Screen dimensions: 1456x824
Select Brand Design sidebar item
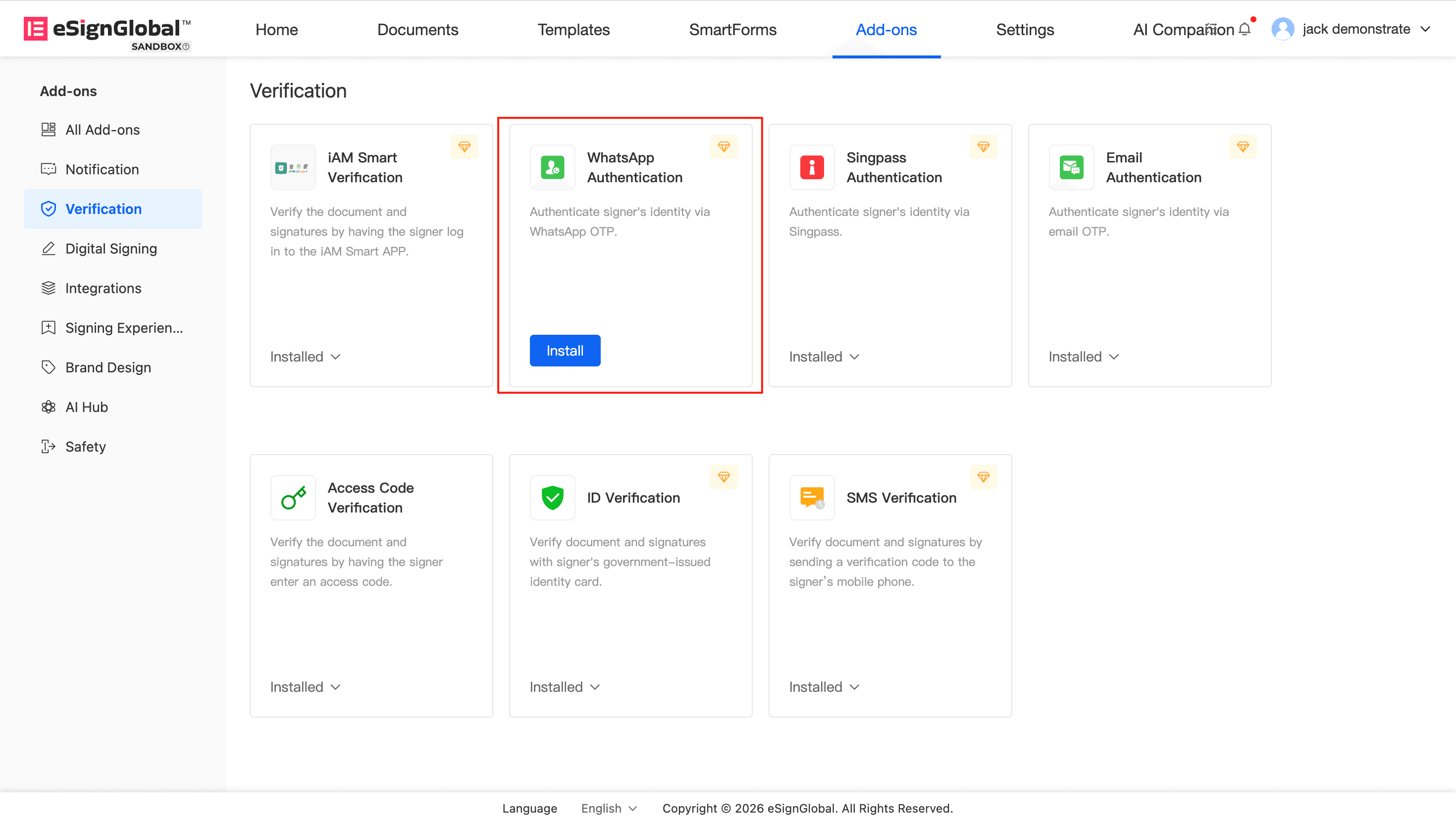tap(108, 367)
